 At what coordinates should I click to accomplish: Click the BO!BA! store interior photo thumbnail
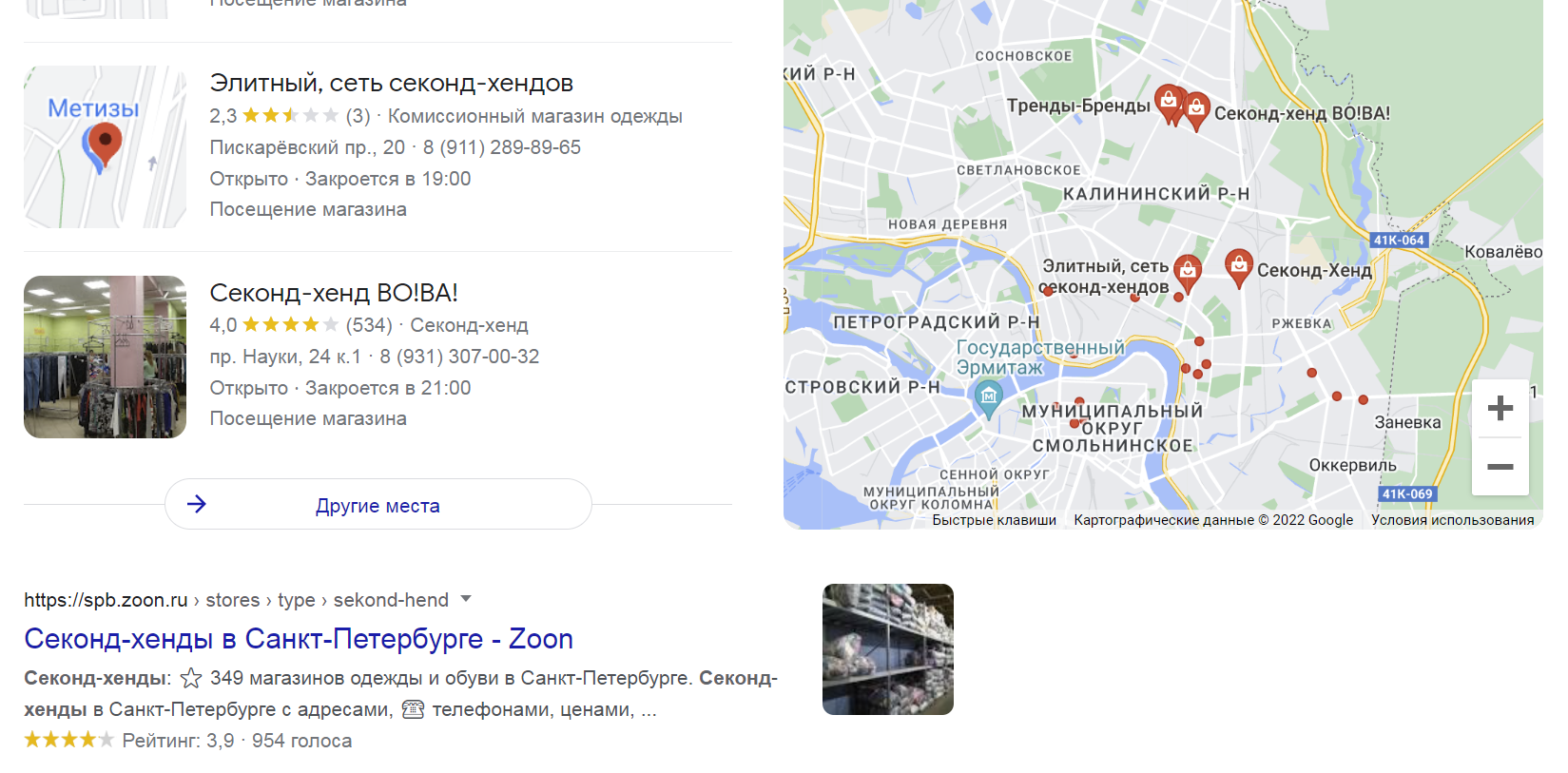point(105,357)
